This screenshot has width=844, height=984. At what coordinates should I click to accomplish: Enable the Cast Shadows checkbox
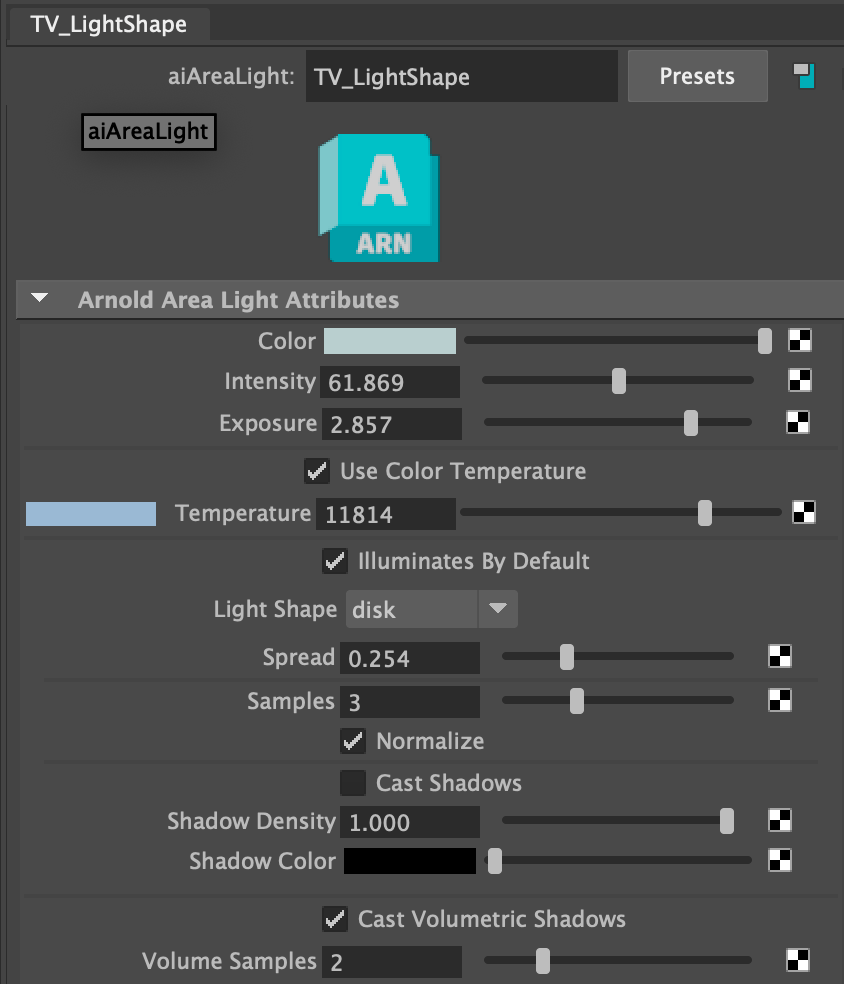[x=353, y=782]
